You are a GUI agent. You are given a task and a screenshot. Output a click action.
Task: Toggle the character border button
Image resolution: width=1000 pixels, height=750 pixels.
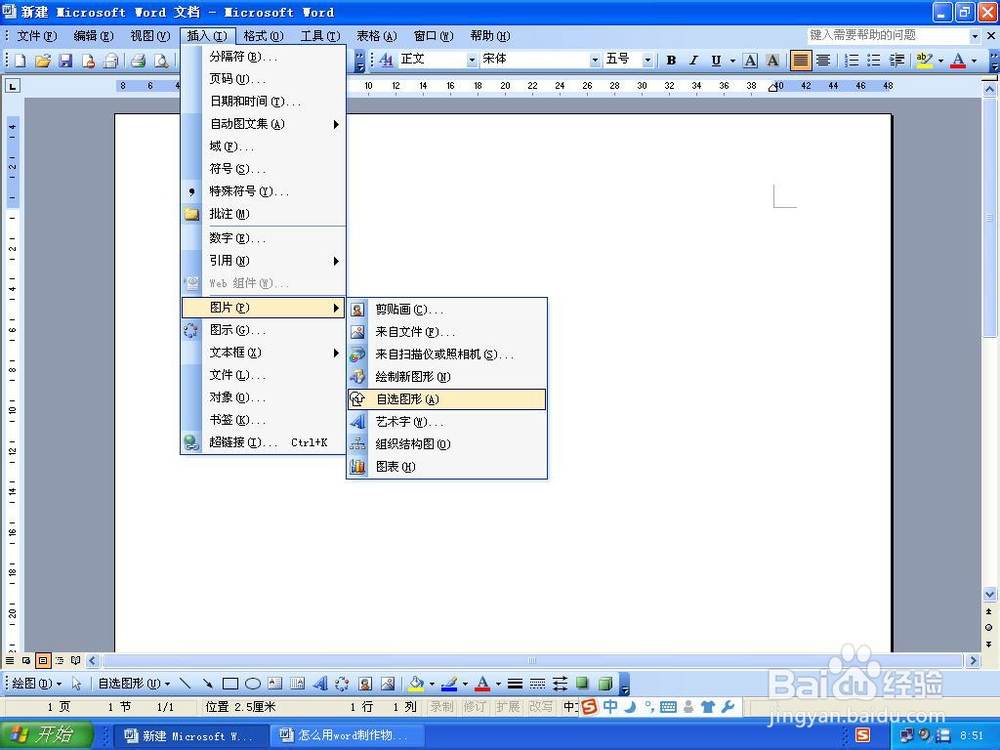(x=751, y=60)
